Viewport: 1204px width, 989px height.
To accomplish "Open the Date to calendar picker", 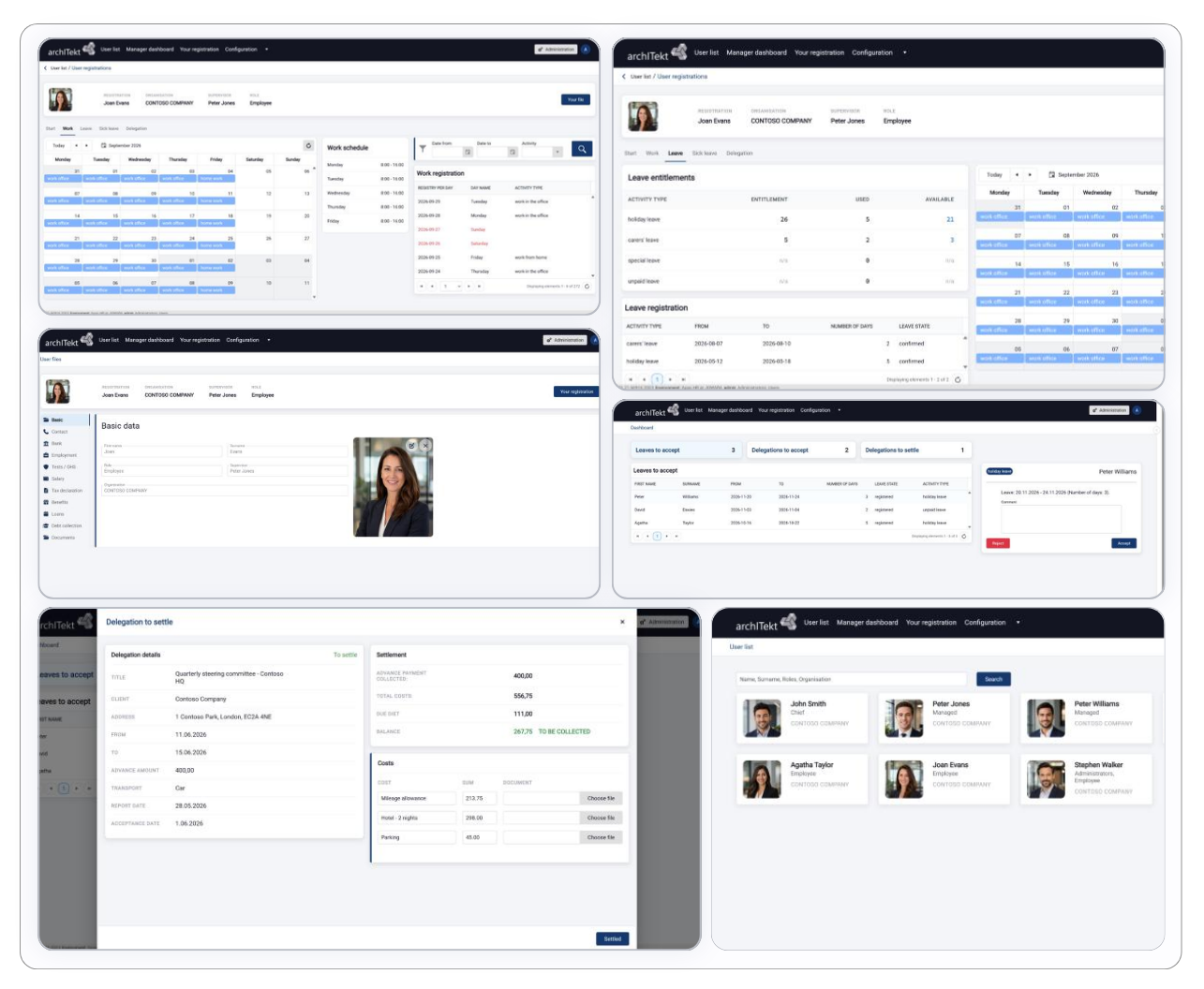I will pyautogui.click(x=513, y=152).
